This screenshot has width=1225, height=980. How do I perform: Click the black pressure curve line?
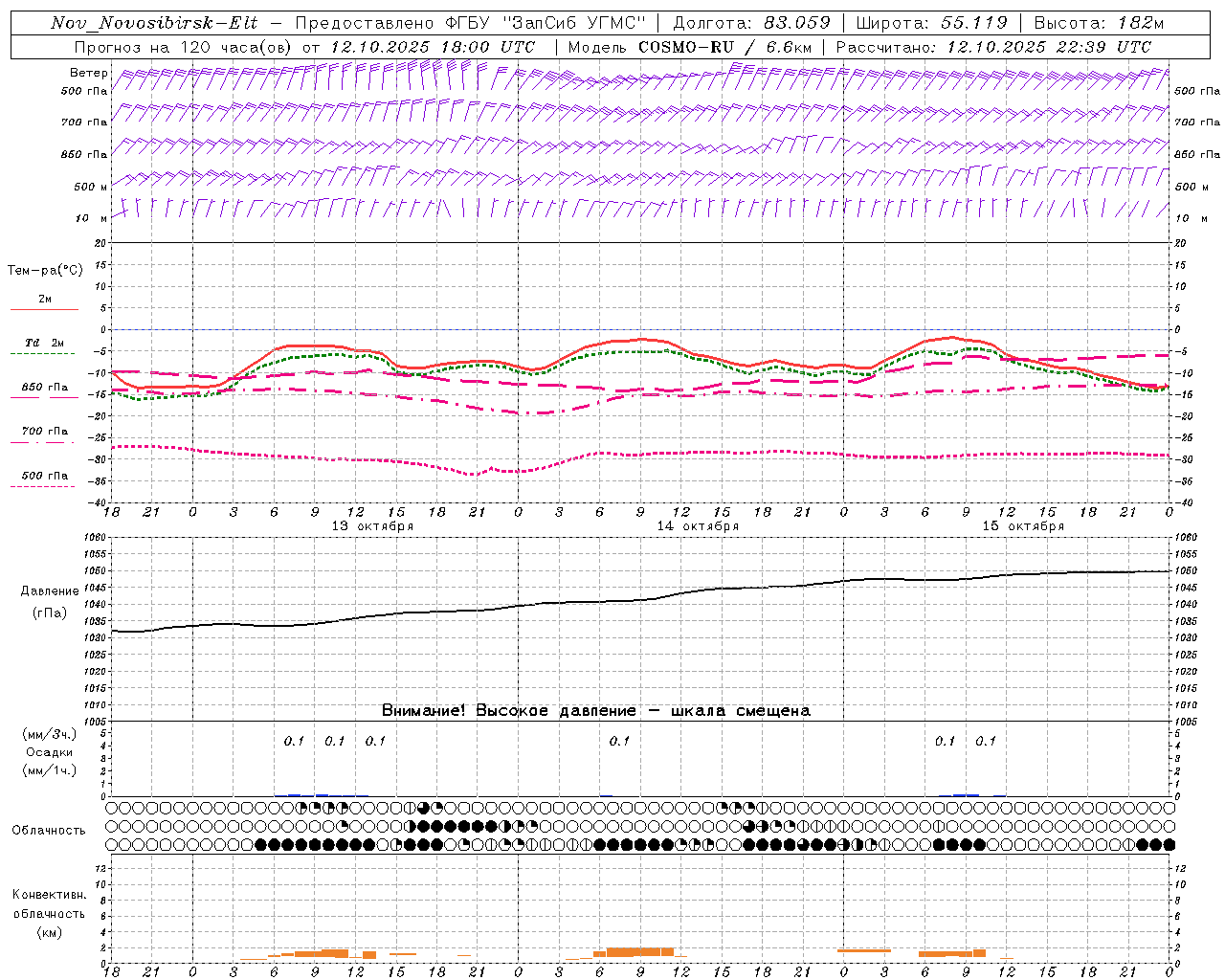coord(641,600)
